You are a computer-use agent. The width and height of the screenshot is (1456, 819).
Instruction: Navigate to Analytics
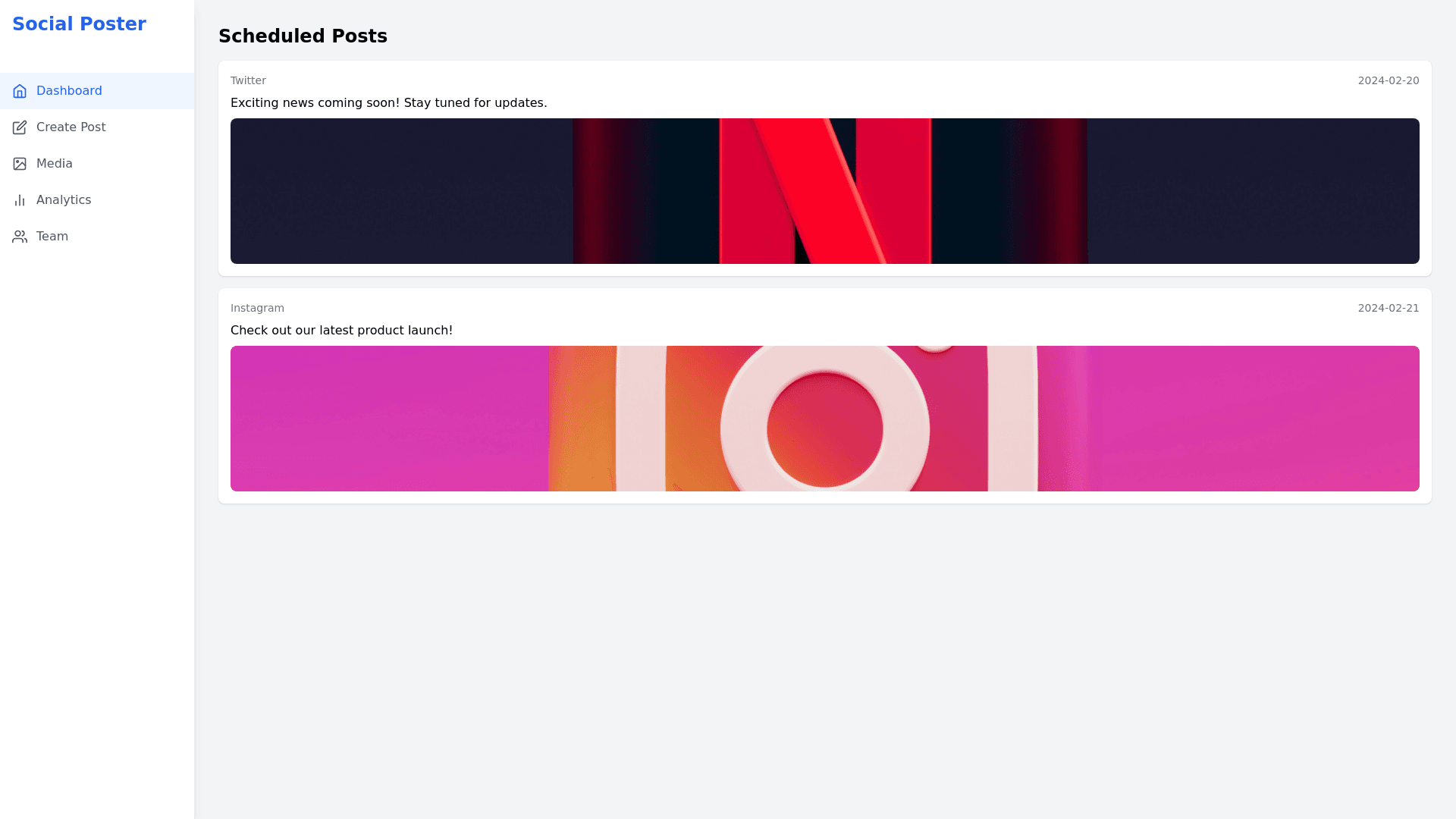tap(64, 200)
